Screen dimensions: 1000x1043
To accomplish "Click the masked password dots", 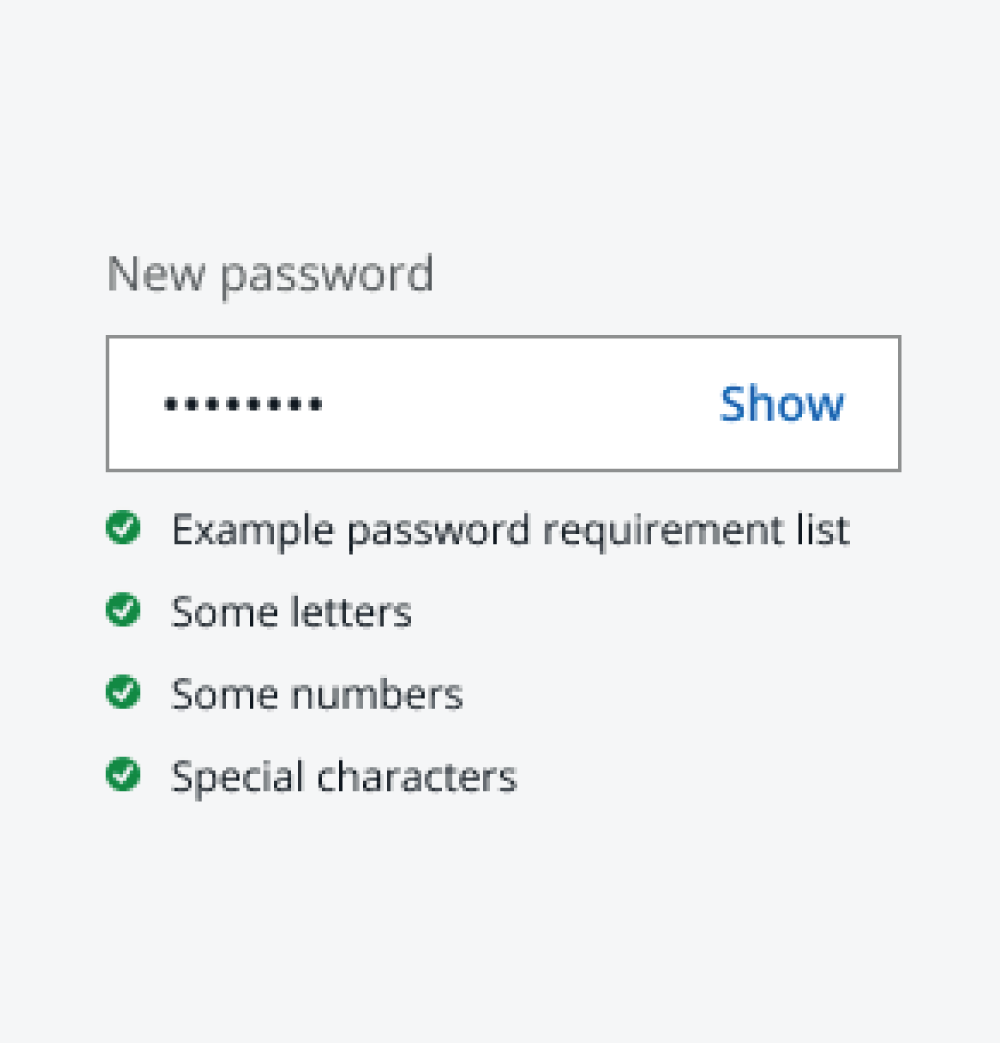I will 244,404.
